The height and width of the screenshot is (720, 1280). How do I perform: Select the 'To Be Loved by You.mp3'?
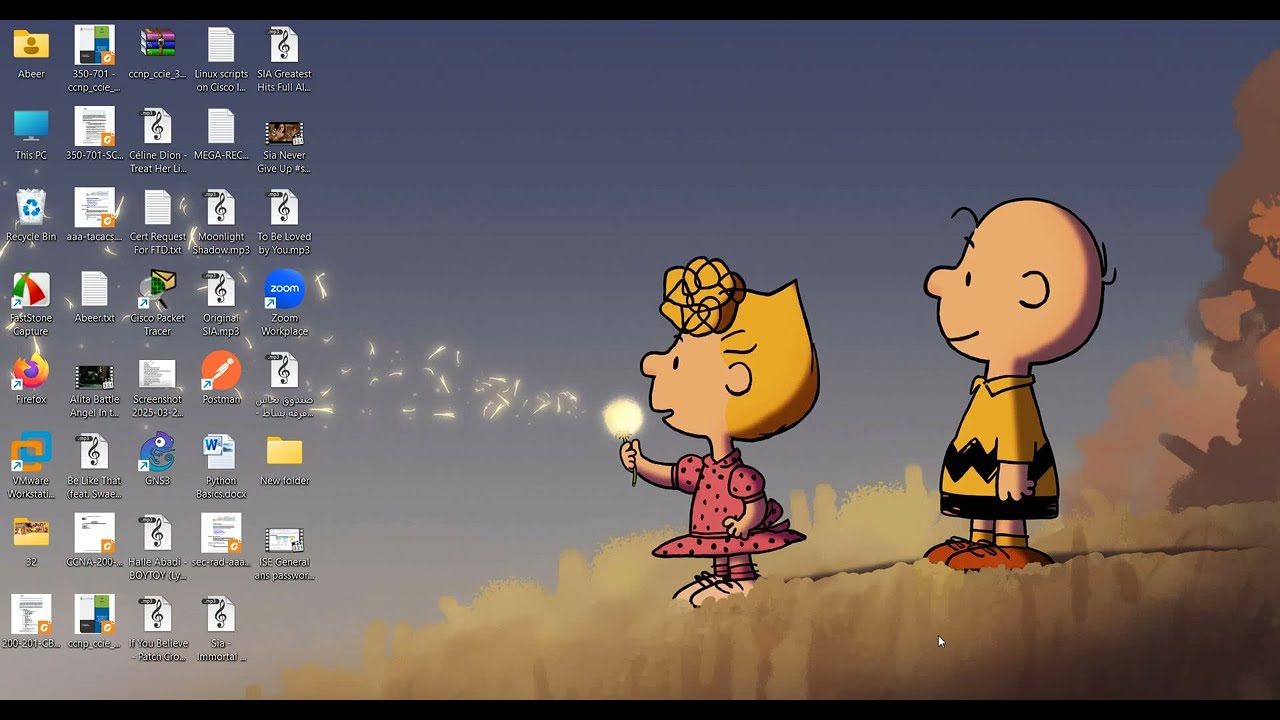tap(284, 208)
